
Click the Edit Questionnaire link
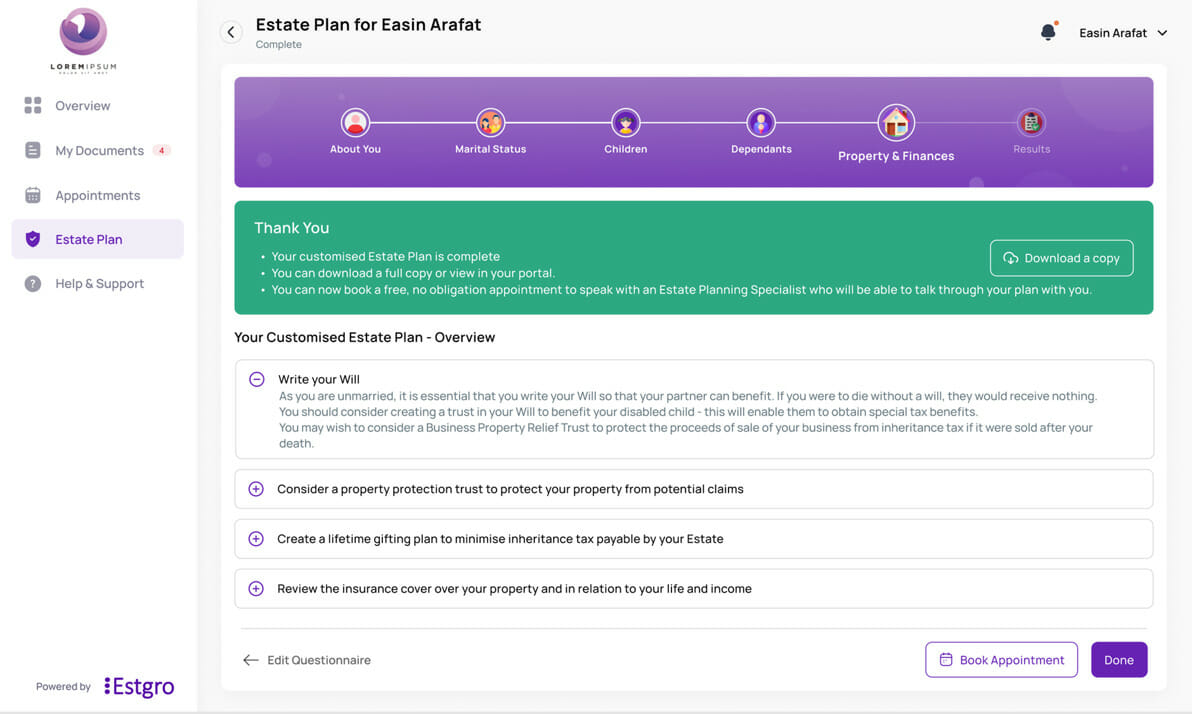pos(307,660)
